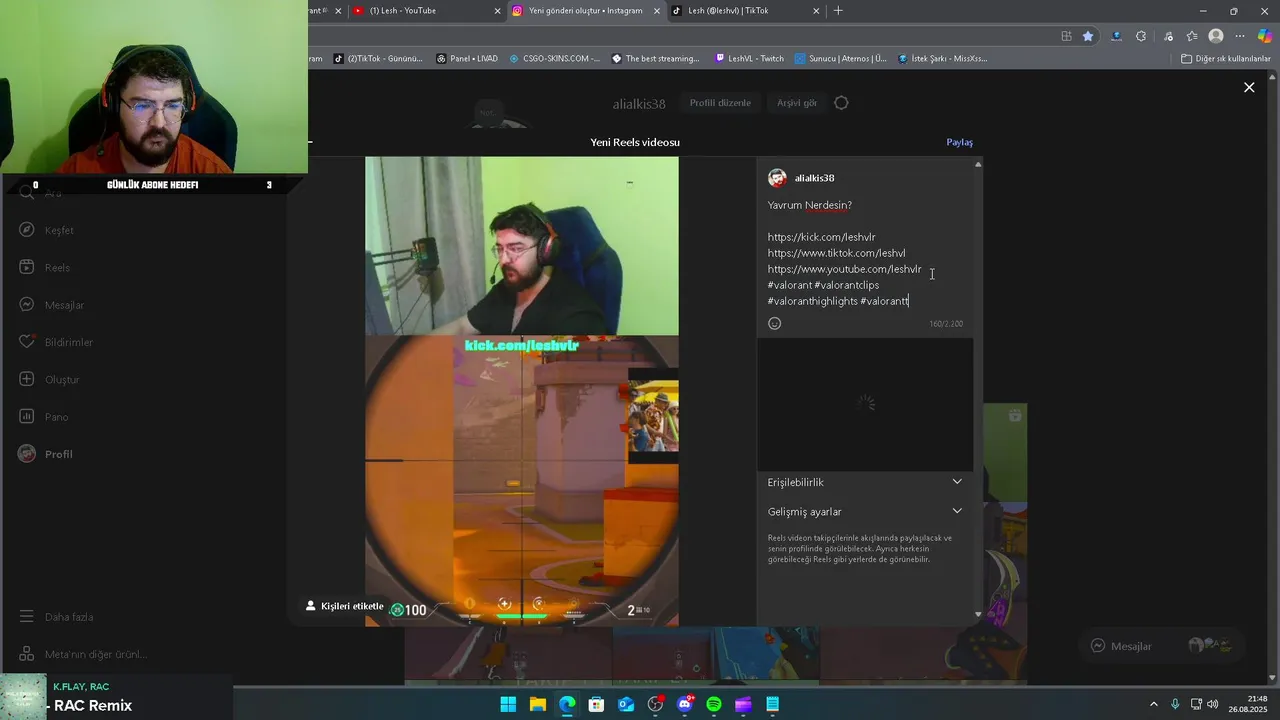Viewport: 1280px width, 720px height.
Task: Click the alialkis38 username in dialog
Action: (x=814, y=178)
